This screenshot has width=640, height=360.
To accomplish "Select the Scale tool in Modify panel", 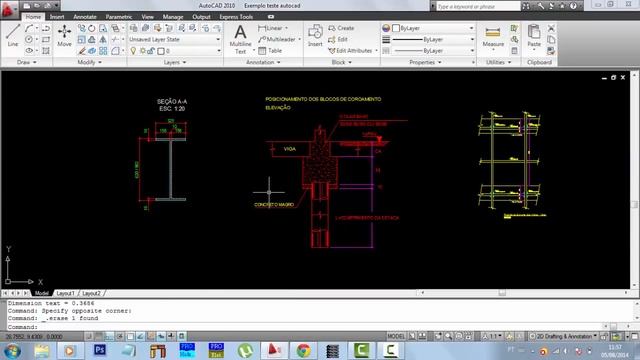I will tap(82, 40).
